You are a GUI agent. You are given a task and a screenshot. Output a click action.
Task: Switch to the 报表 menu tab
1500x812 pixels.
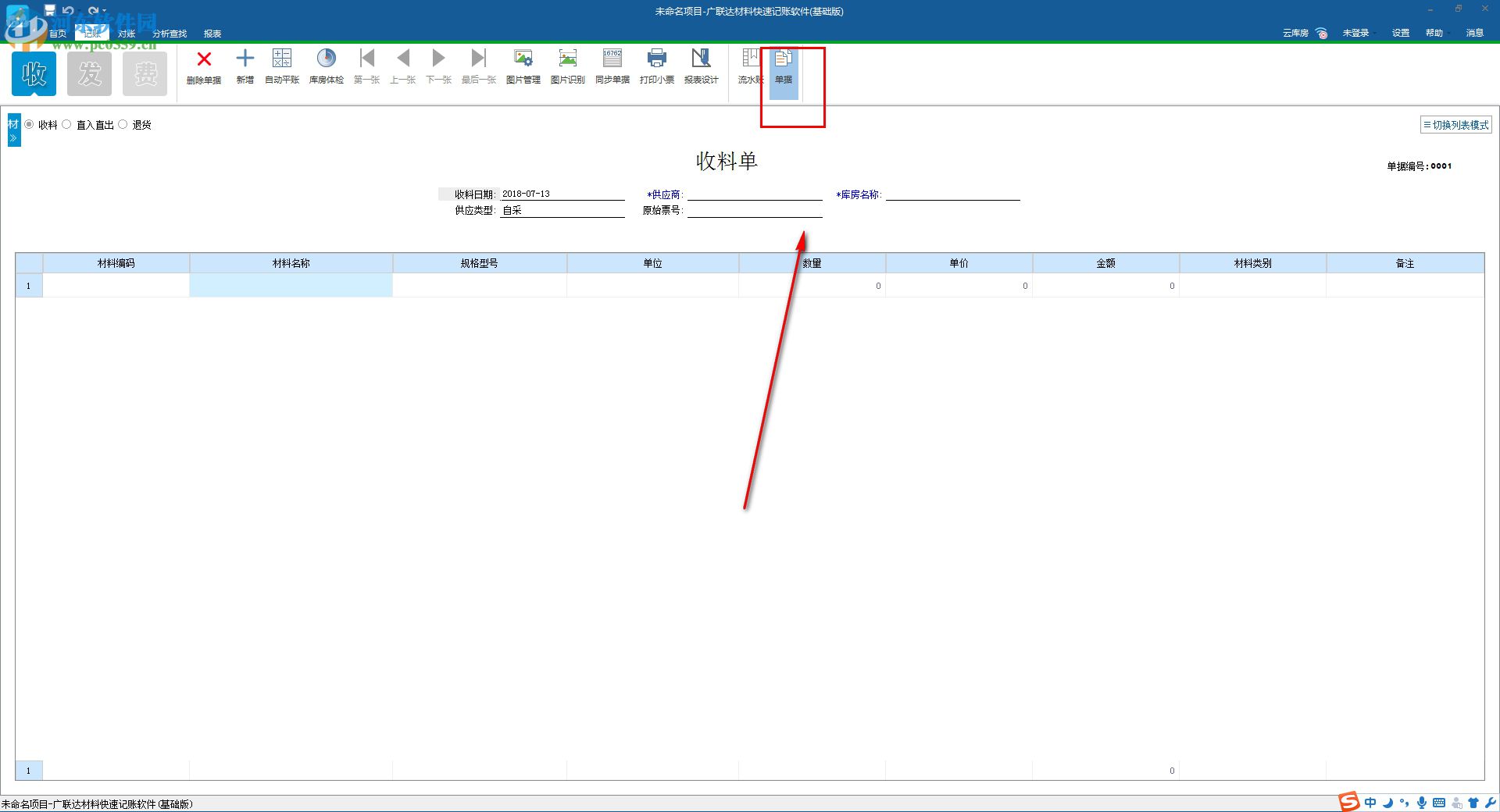click(x=212, y=34)
